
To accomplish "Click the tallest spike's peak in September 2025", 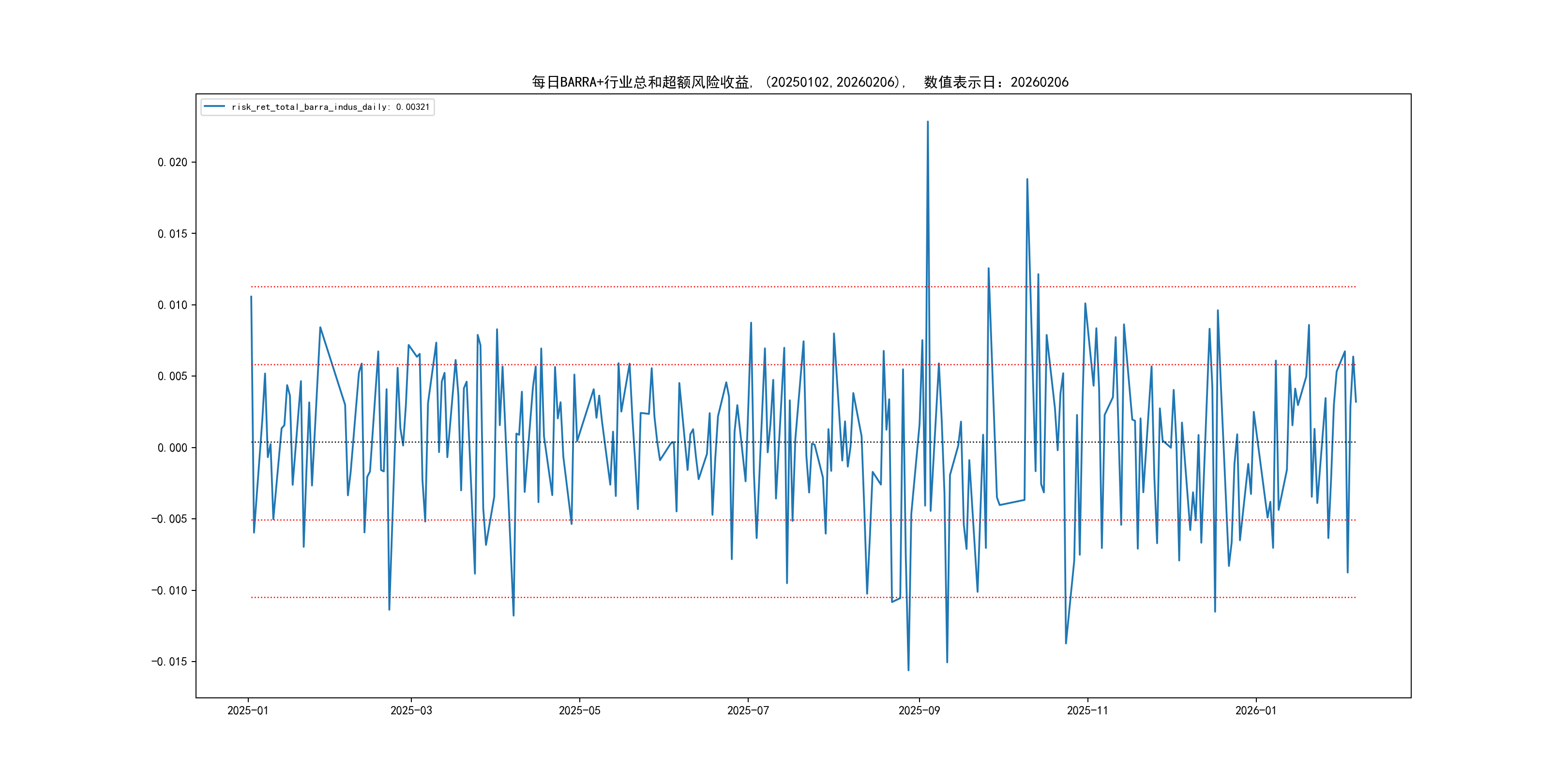I will pos(928,122).
